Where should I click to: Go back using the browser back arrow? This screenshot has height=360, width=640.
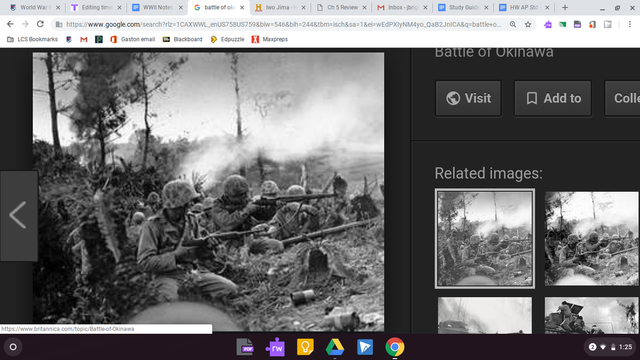(10, 24)
